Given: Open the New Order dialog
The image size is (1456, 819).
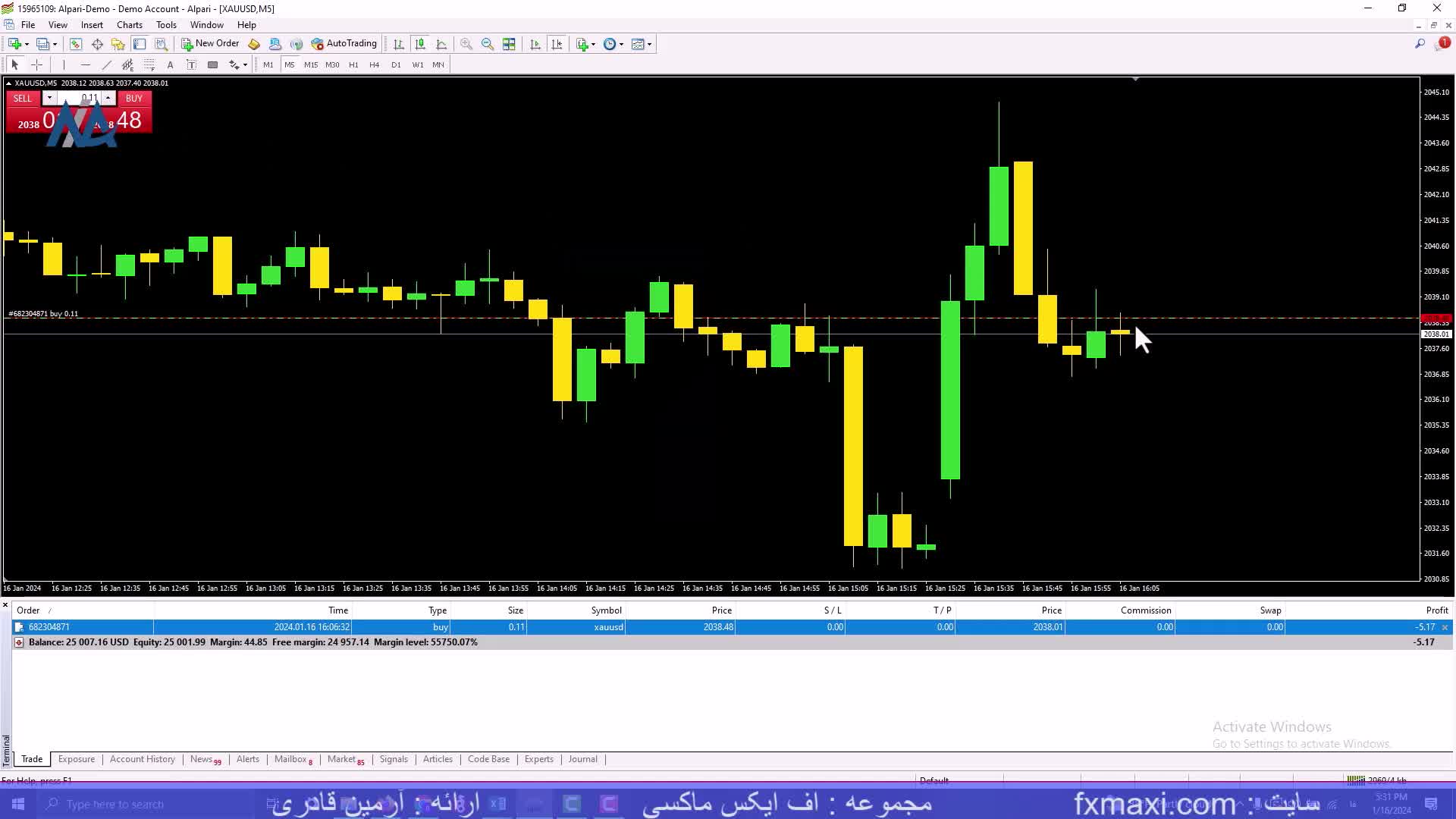Looking at the screenshot, I should pos(210,44).
